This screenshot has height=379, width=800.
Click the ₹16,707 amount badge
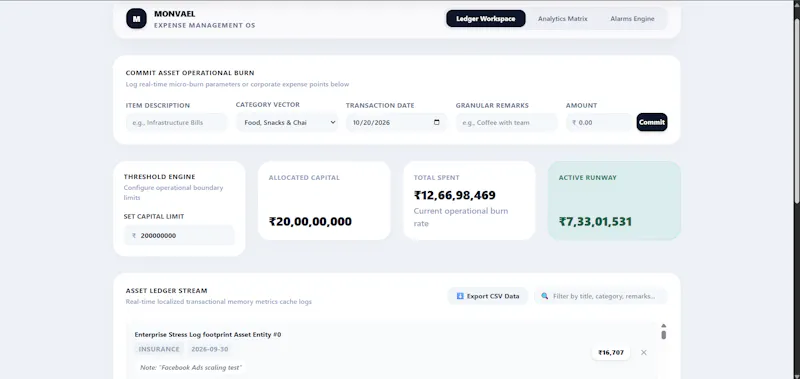click(x=611, y=352)
